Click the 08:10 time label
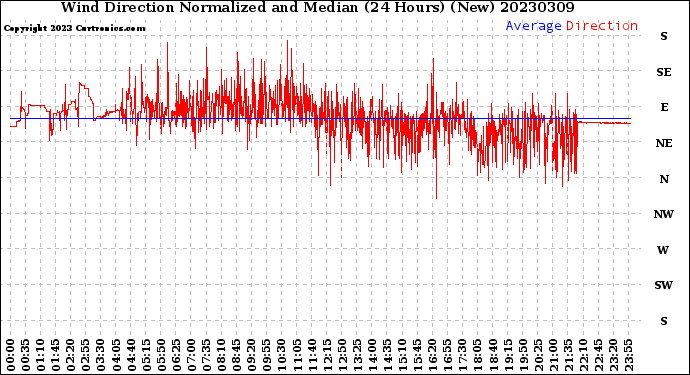 (221, 356)
